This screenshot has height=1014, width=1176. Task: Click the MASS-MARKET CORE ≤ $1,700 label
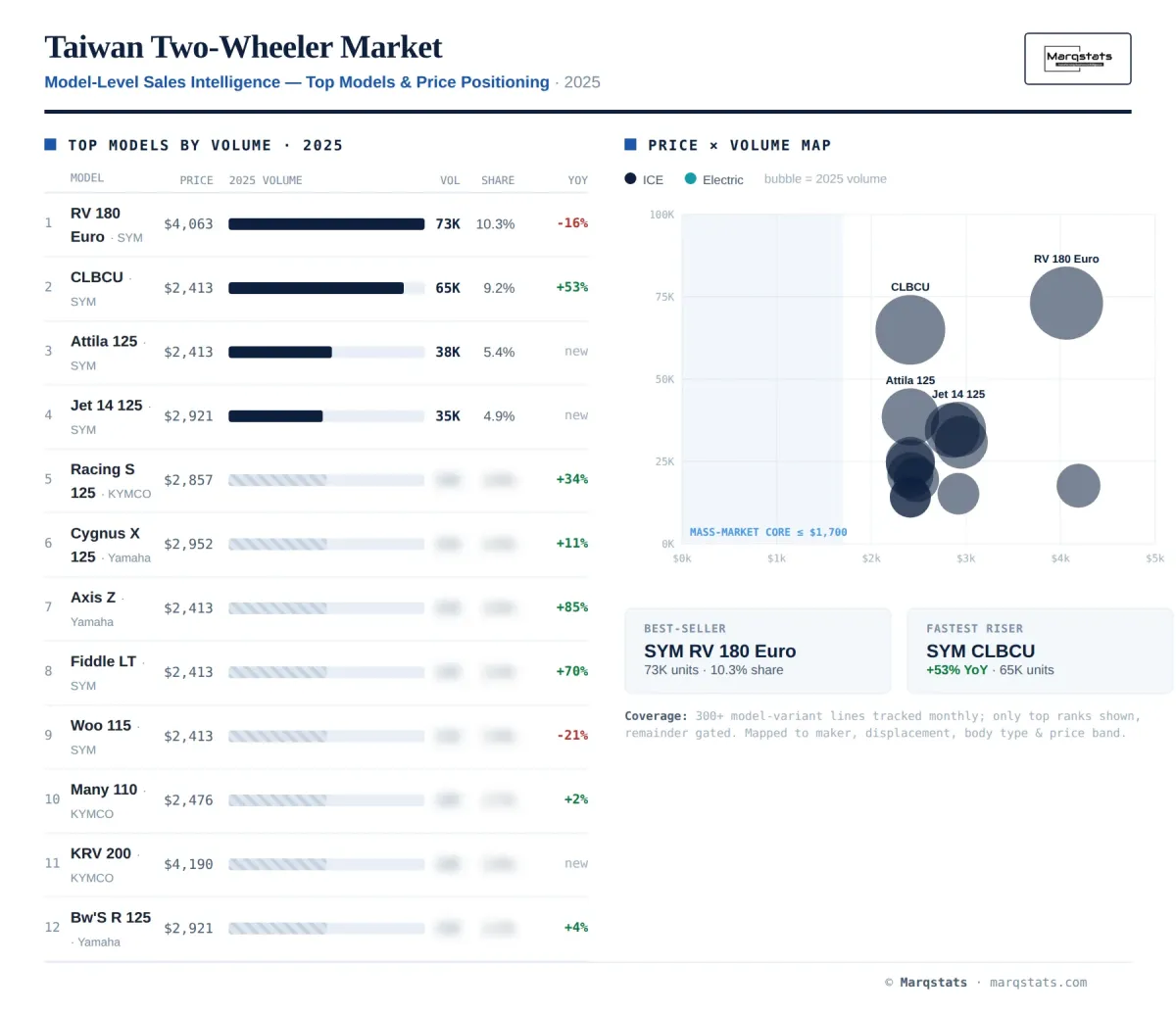[768, 532]
